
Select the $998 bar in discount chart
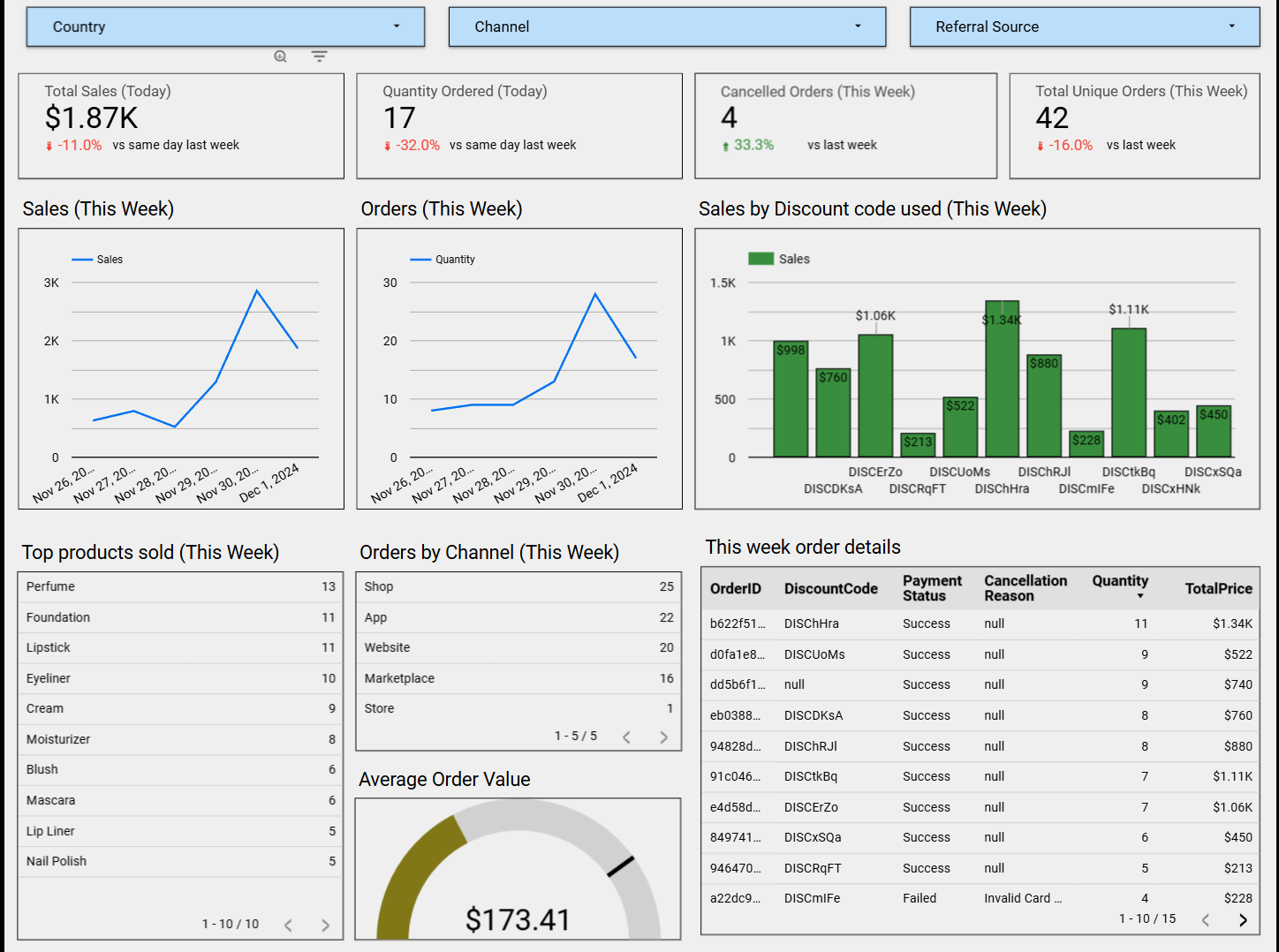pyautogui.click(x=791, y=399)
